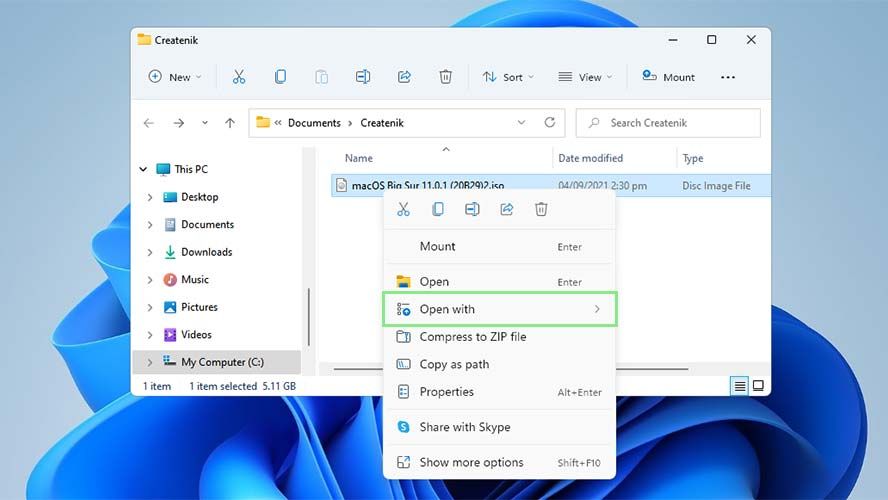This screenshot has width=888, height=500.
Task: Open the address bar history dropdown
Action: (521, 122)
